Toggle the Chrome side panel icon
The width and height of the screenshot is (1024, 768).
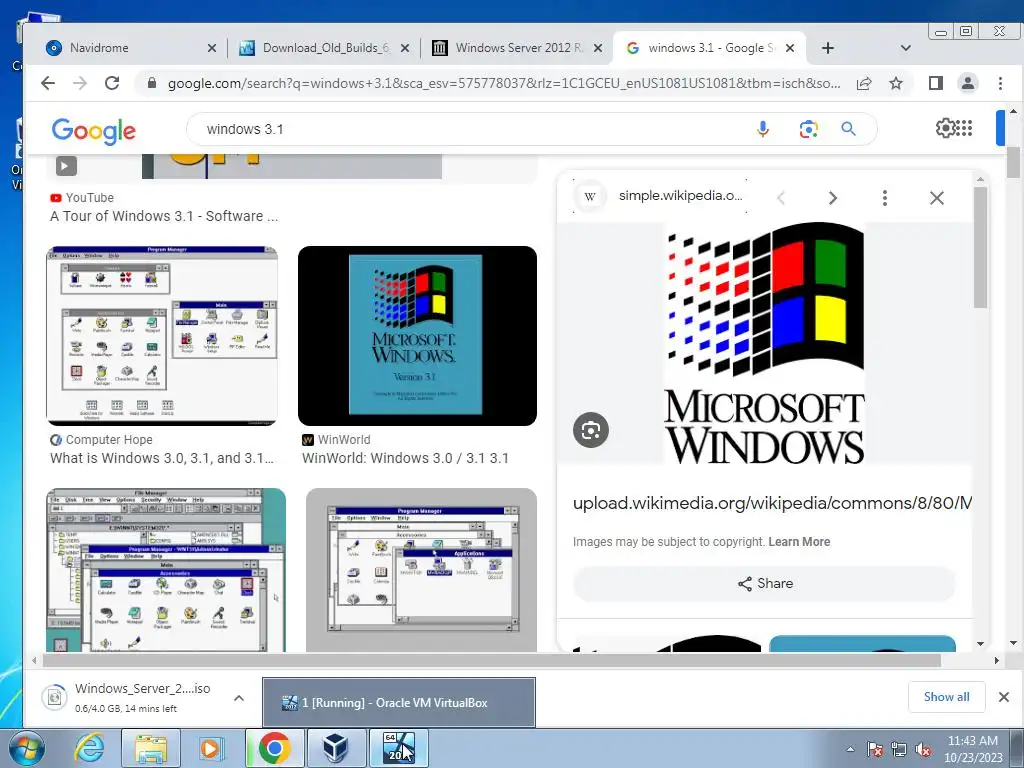click(x=935, y=83)
